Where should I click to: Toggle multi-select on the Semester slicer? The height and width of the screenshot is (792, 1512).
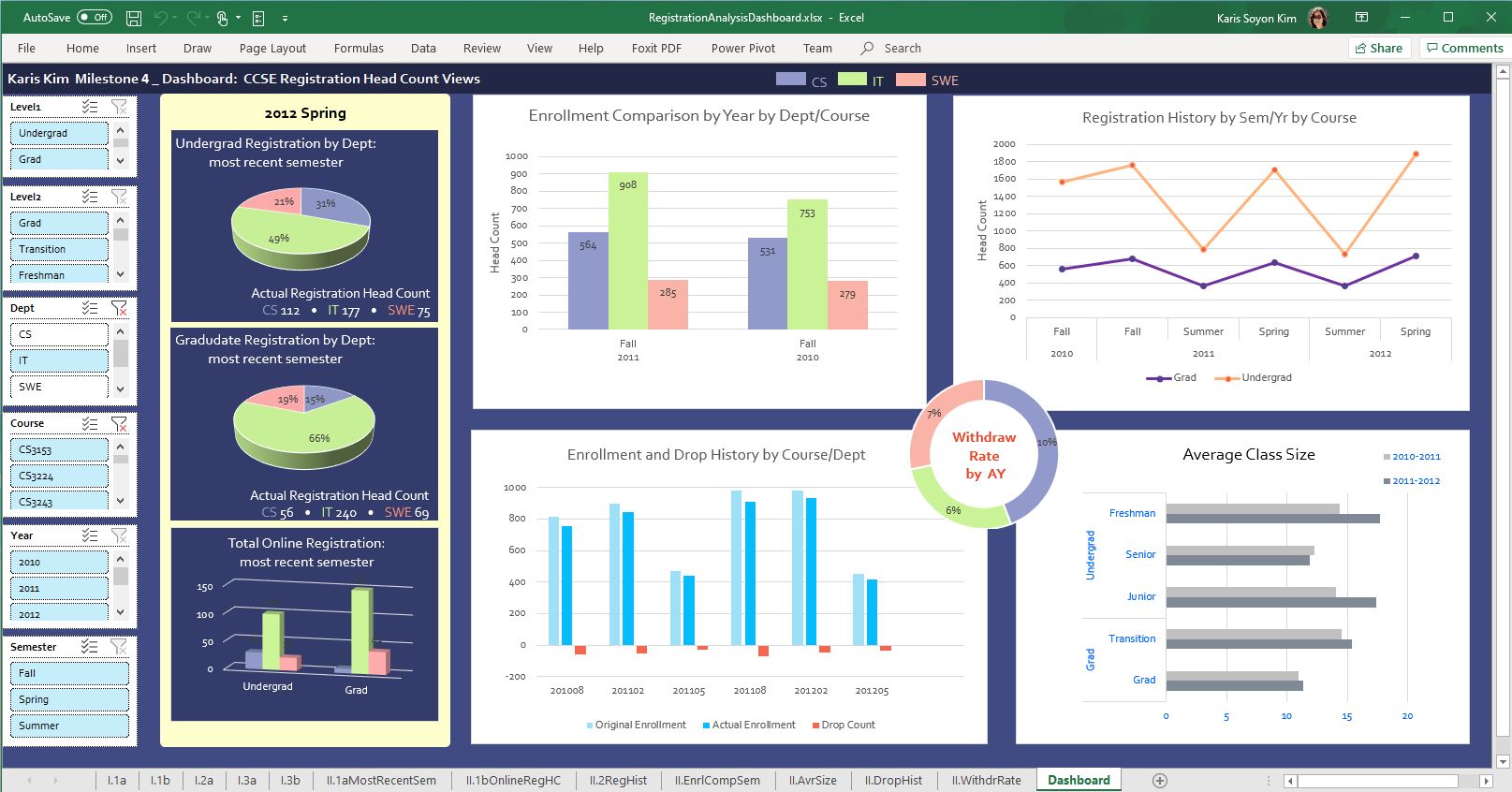click(x=90, y=647)
